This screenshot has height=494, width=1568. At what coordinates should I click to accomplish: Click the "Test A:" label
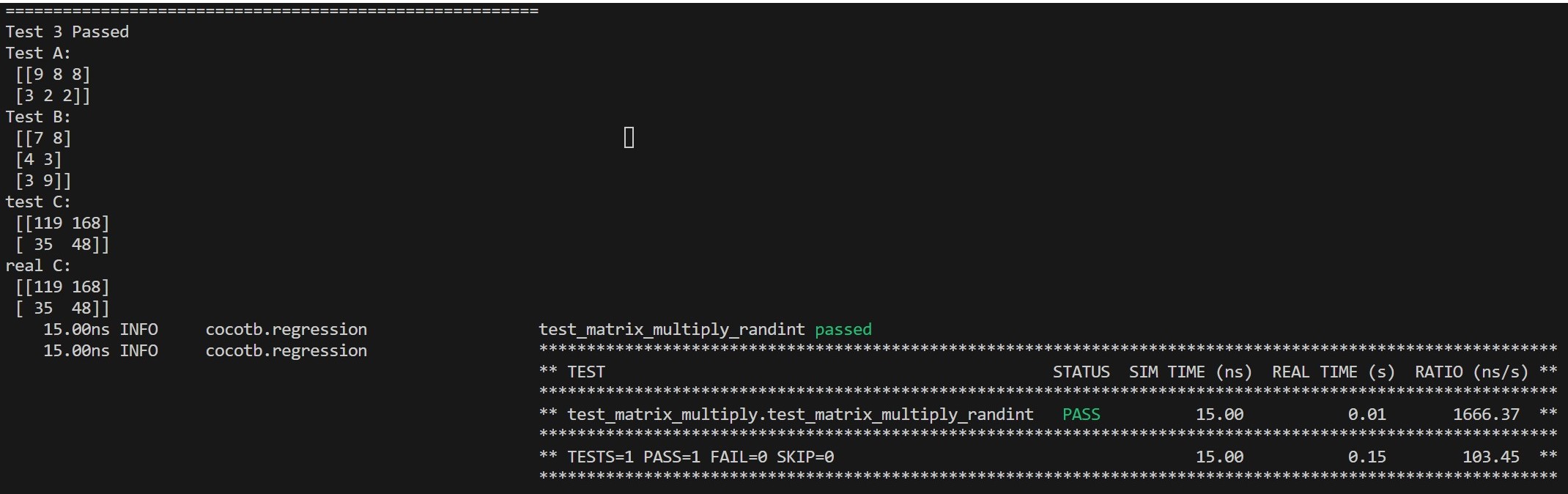pos(38,53)
